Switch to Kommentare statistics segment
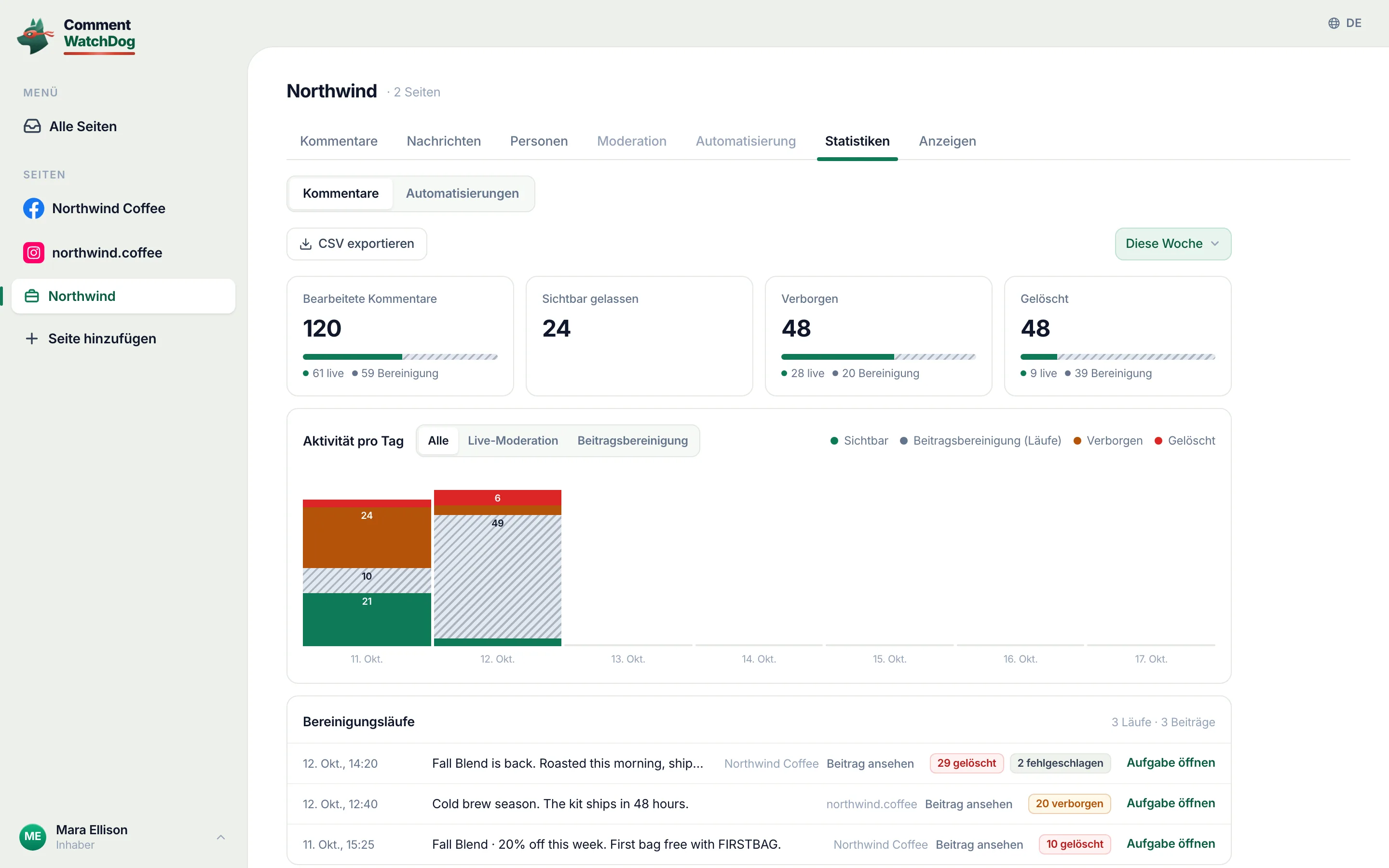1389x868 pixels. [340, 193]
